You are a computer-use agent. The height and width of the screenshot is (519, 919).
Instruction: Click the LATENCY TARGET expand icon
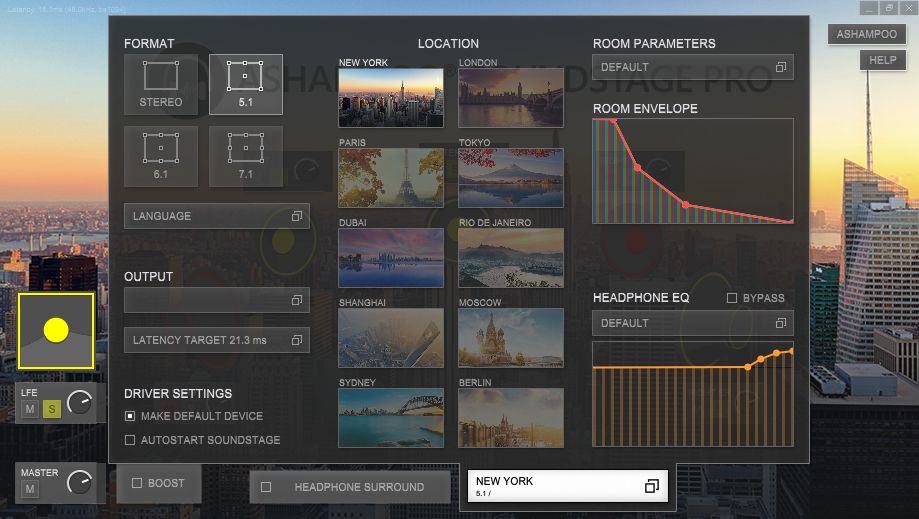pyautogui.click(x=297, y=340)
